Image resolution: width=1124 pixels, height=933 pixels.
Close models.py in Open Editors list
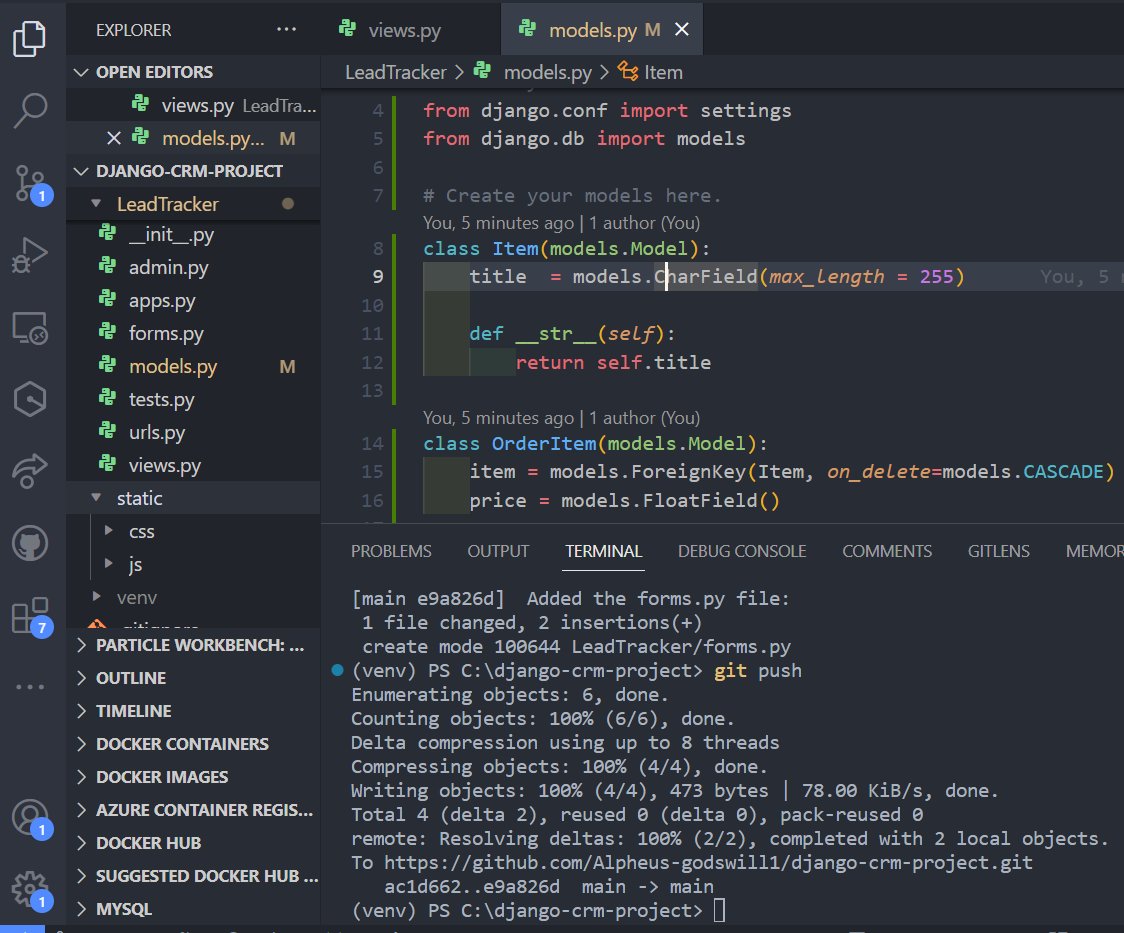point(113,138)
